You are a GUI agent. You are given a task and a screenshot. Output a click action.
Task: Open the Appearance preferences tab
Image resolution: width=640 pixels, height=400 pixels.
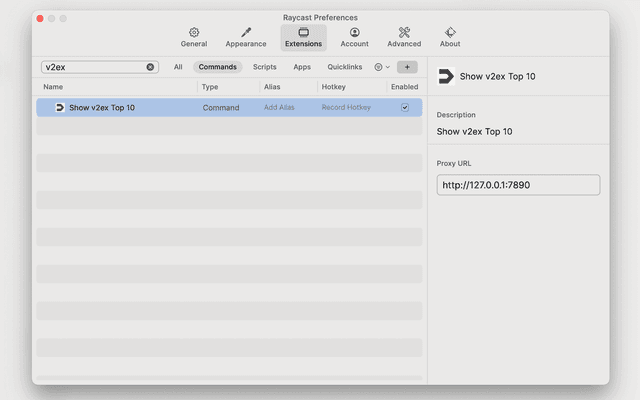[x=245, y=37]
